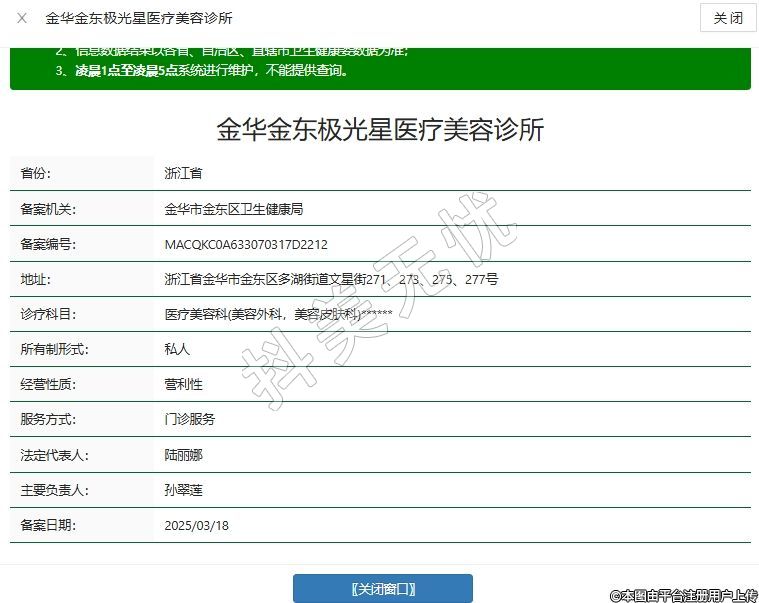Select the service mode value 门诊服务

189,419
